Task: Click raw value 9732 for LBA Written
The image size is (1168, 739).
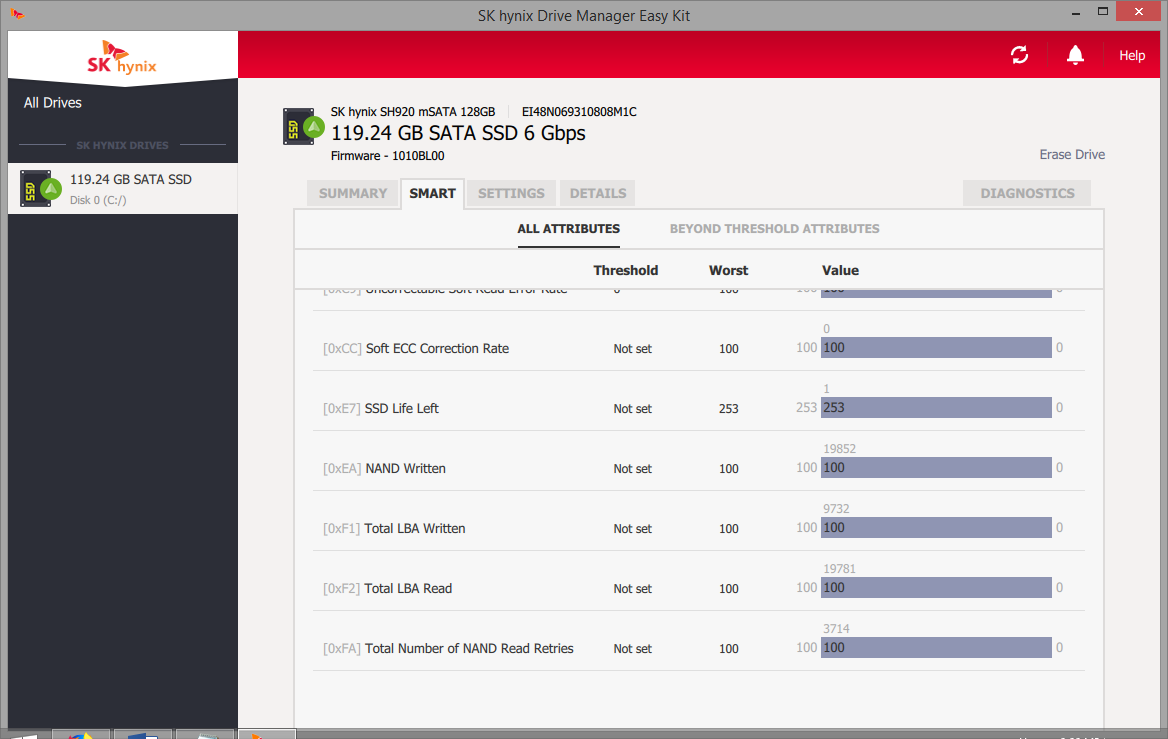Action: pyautogui.click(x=836, y=509)
